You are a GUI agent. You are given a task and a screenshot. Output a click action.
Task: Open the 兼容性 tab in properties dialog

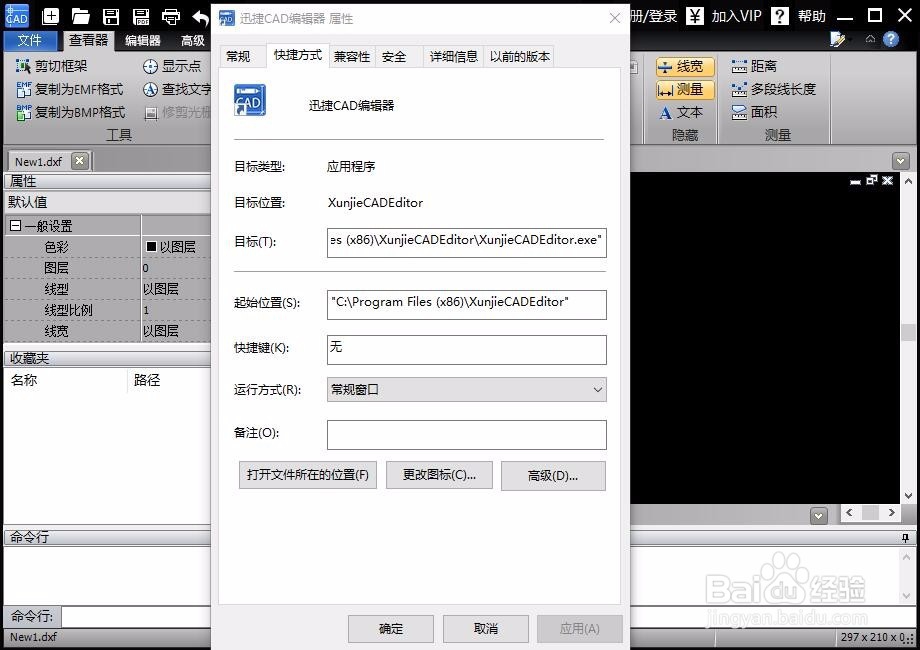coord(352,56)
